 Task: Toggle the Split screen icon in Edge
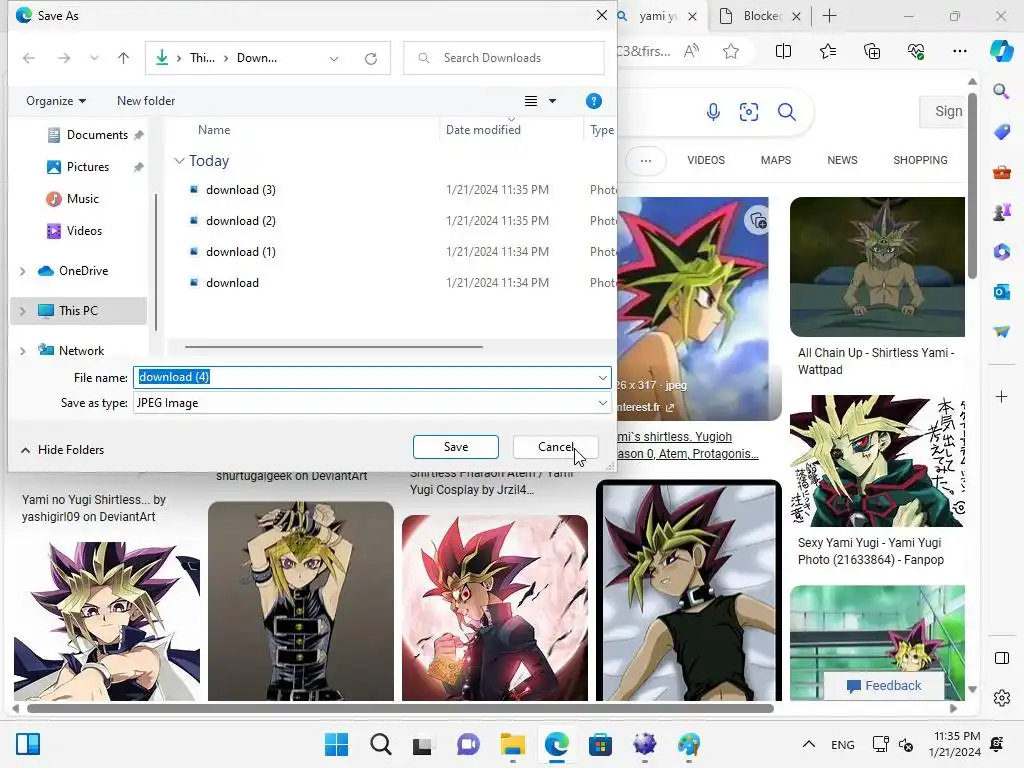click(783, 51)
